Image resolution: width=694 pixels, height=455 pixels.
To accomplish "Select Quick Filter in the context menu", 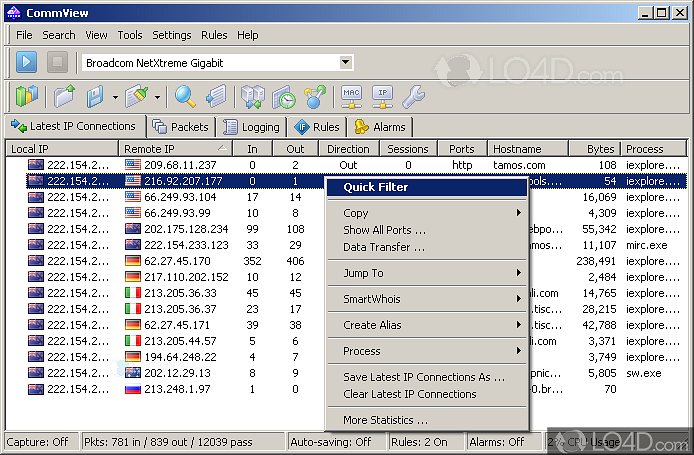I will point(427,187).
